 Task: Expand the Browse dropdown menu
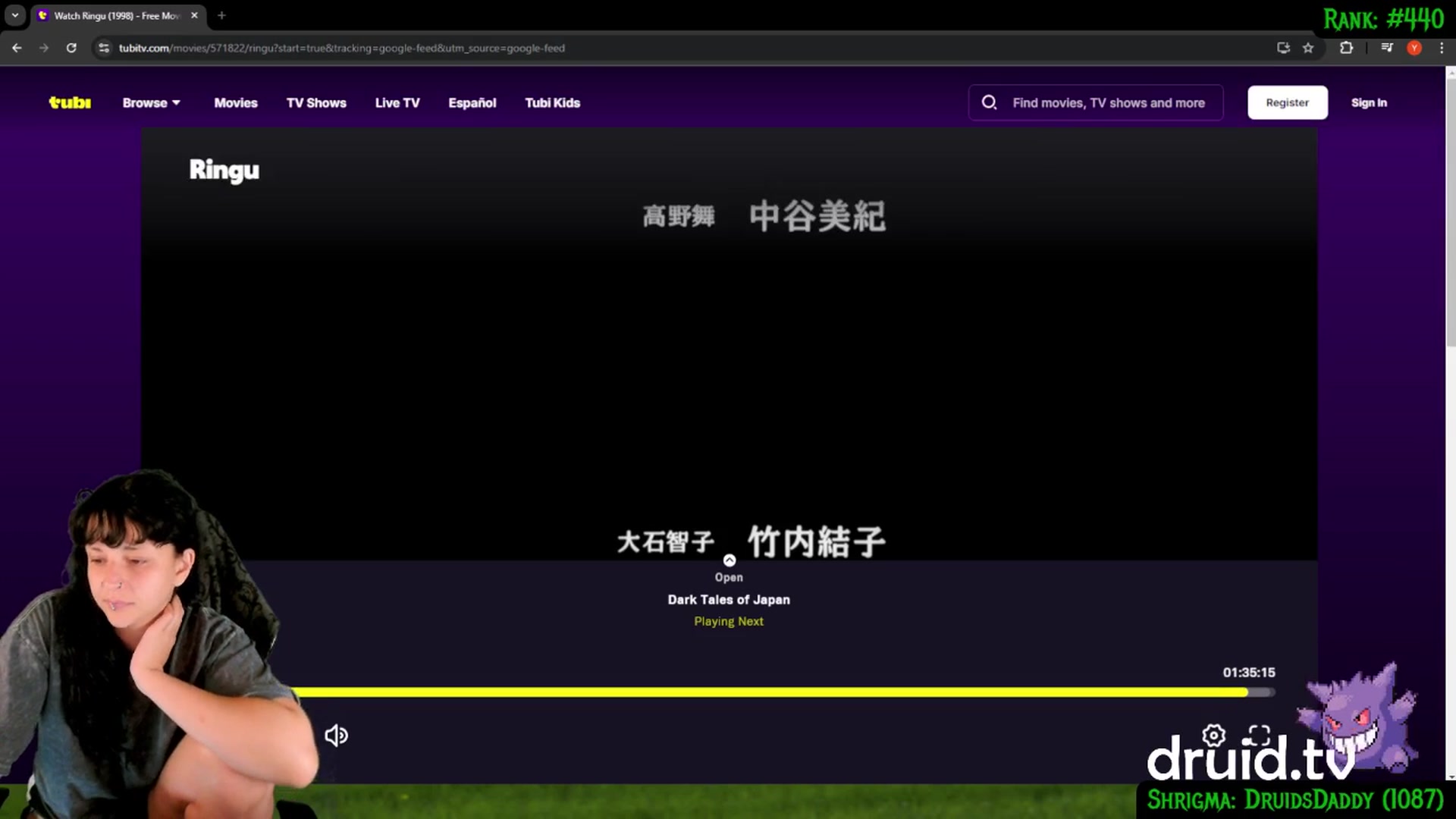click(152, 102)
